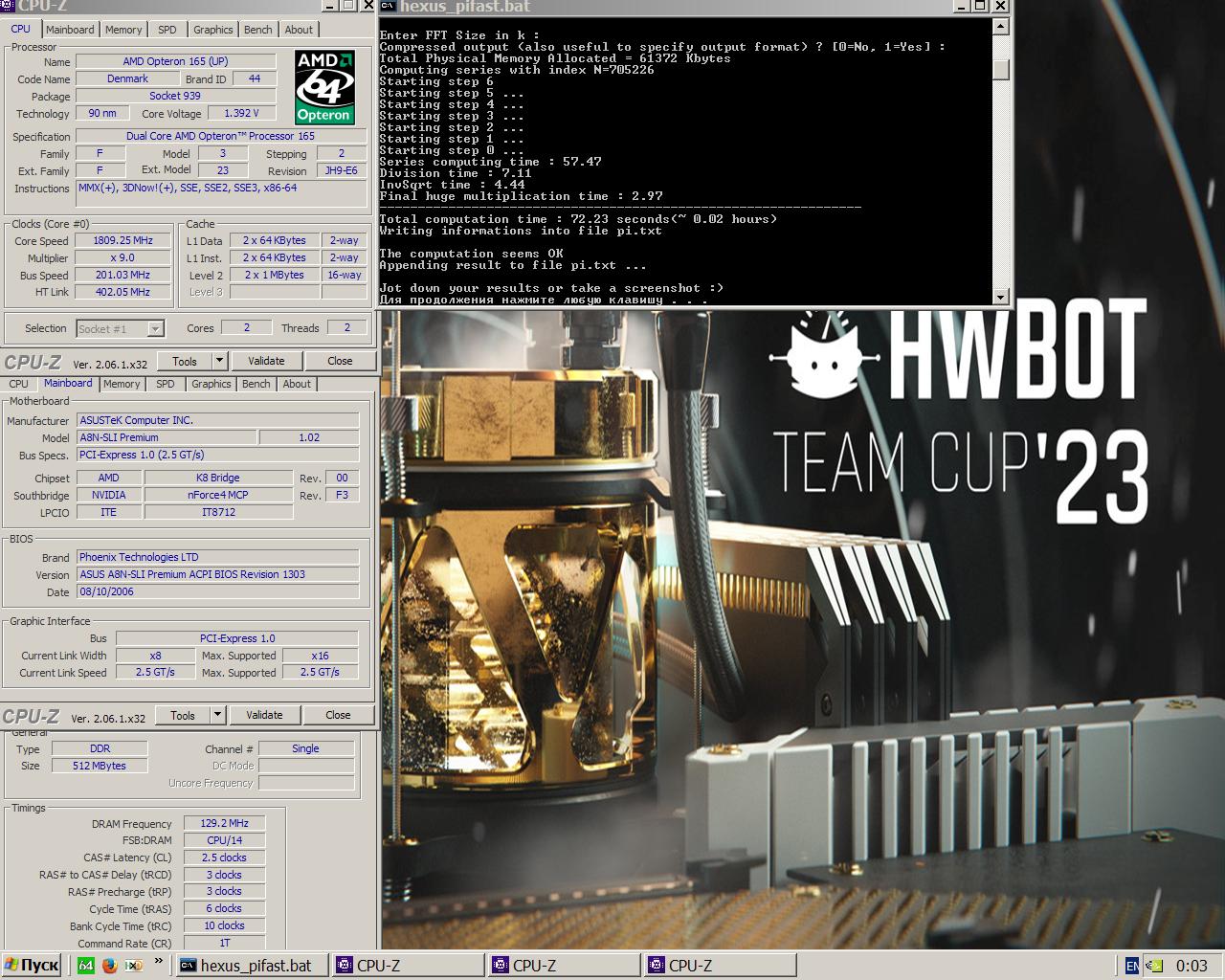Open Memory tab in Motherboard CPU-Z window
This screenshot has width=1225, height=980.
(122, 384)
